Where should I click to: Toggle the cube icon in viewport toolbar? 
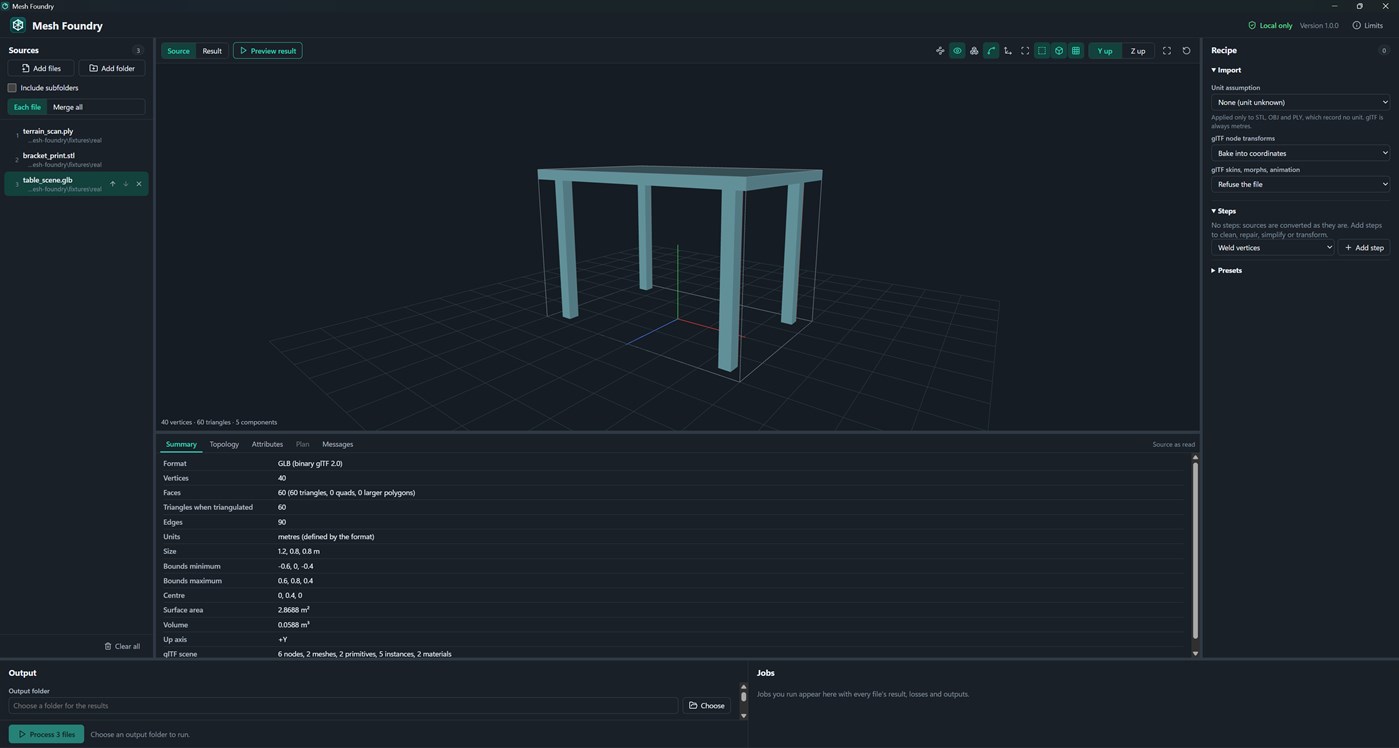point(1059,51)
